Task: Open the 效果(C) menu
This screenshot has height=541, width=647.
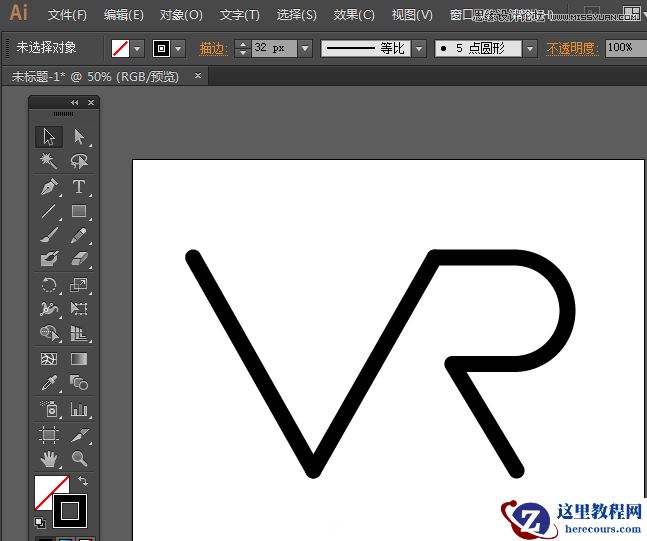Action: coord(354,15)
